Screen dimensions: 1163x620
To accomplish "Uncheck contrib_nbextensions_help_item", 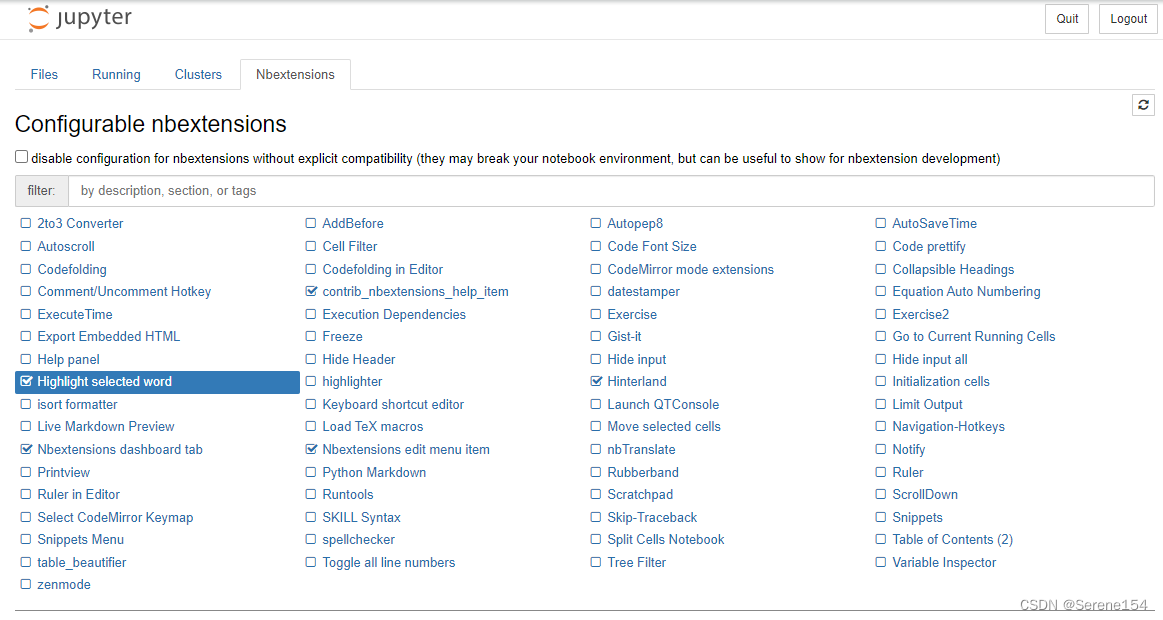I will pos(312,292).
